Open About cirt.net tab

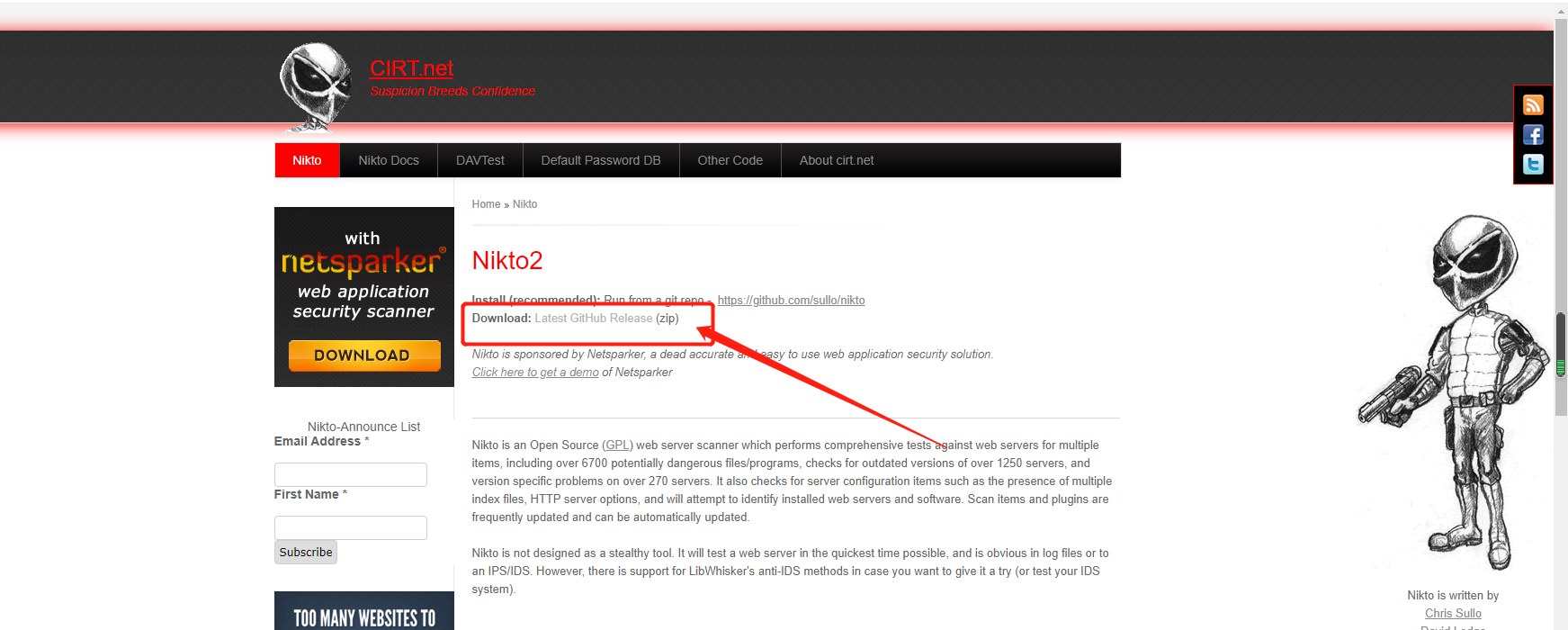(x=837, y=160)
